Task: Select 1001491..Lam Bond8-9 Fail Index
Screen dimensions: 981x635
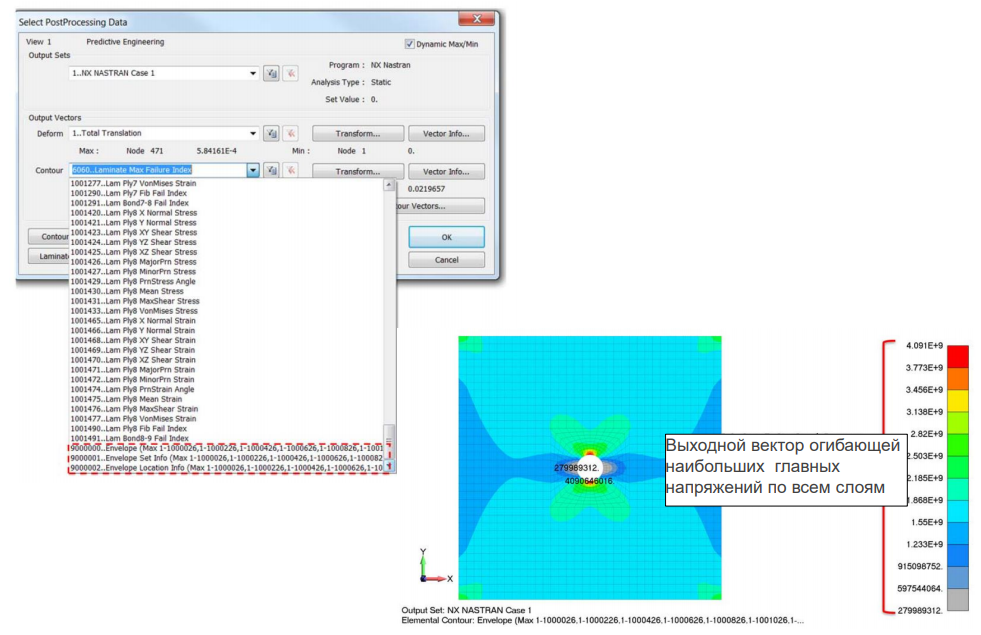Action: pyautogui.click(x=130, y=439)
